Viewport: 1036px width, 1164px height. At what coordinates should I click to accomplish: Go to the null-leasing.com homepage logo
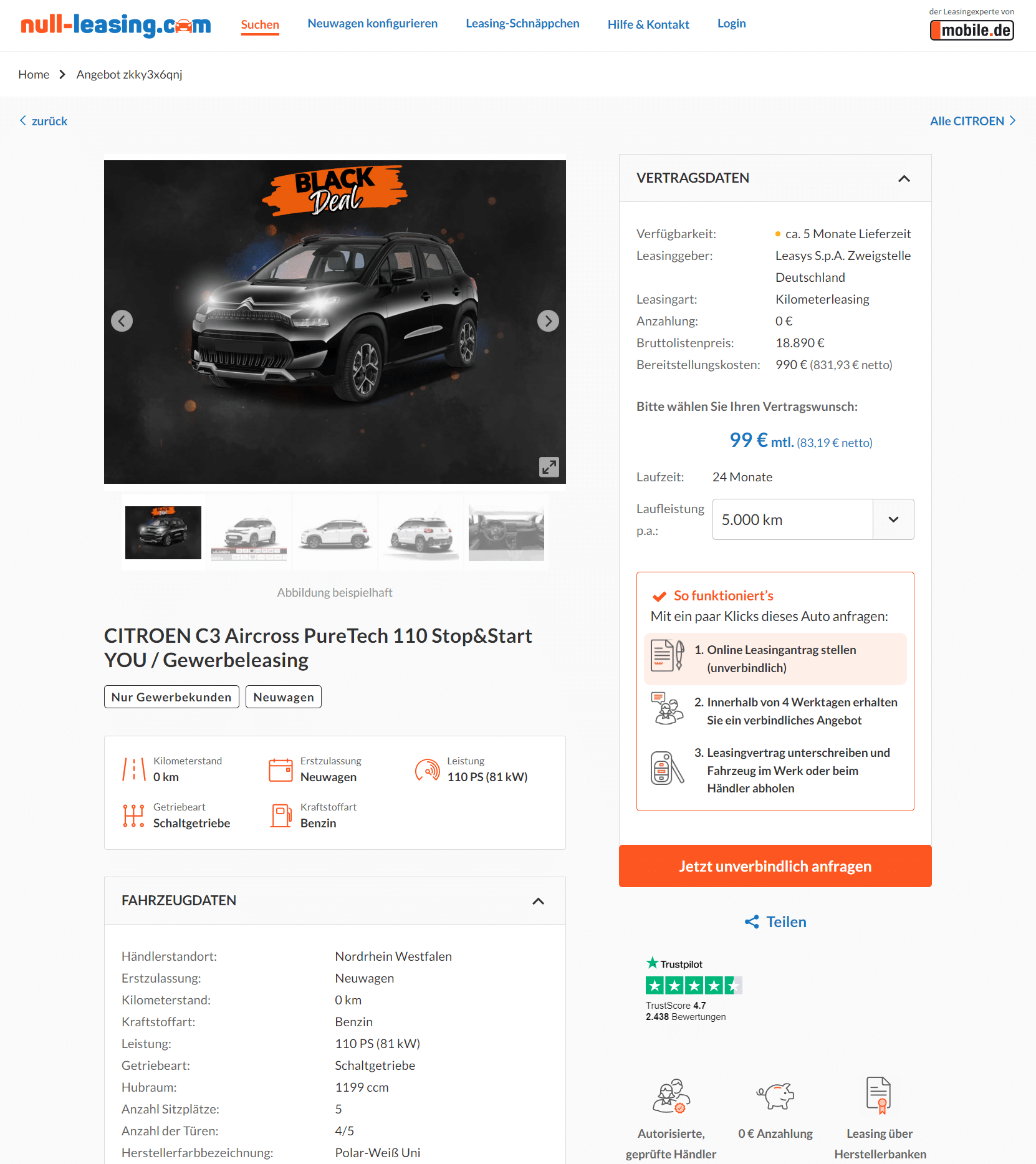pos(116,25)
